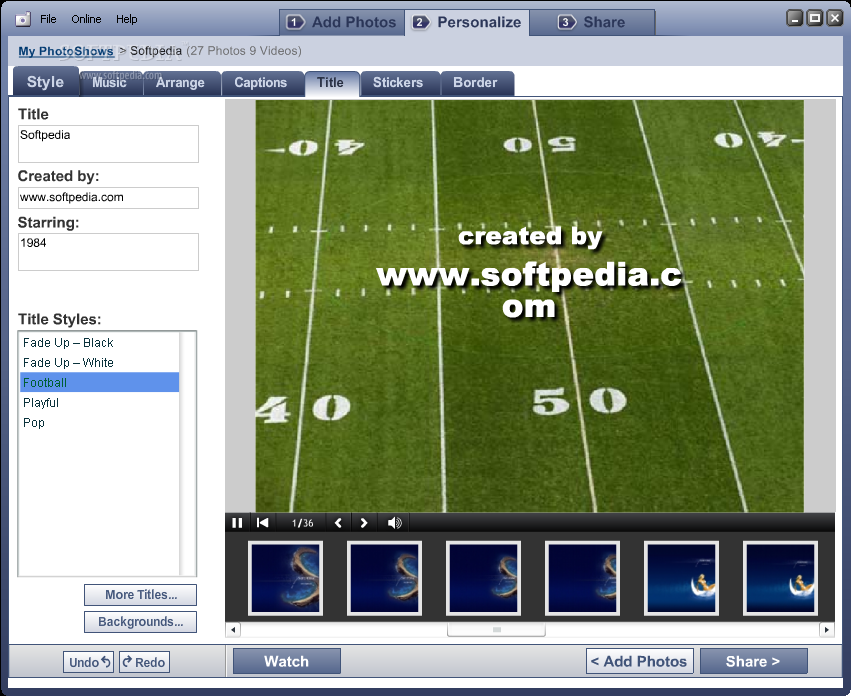
Task: Switch to the Stickers tab
Action: (398, 83)
